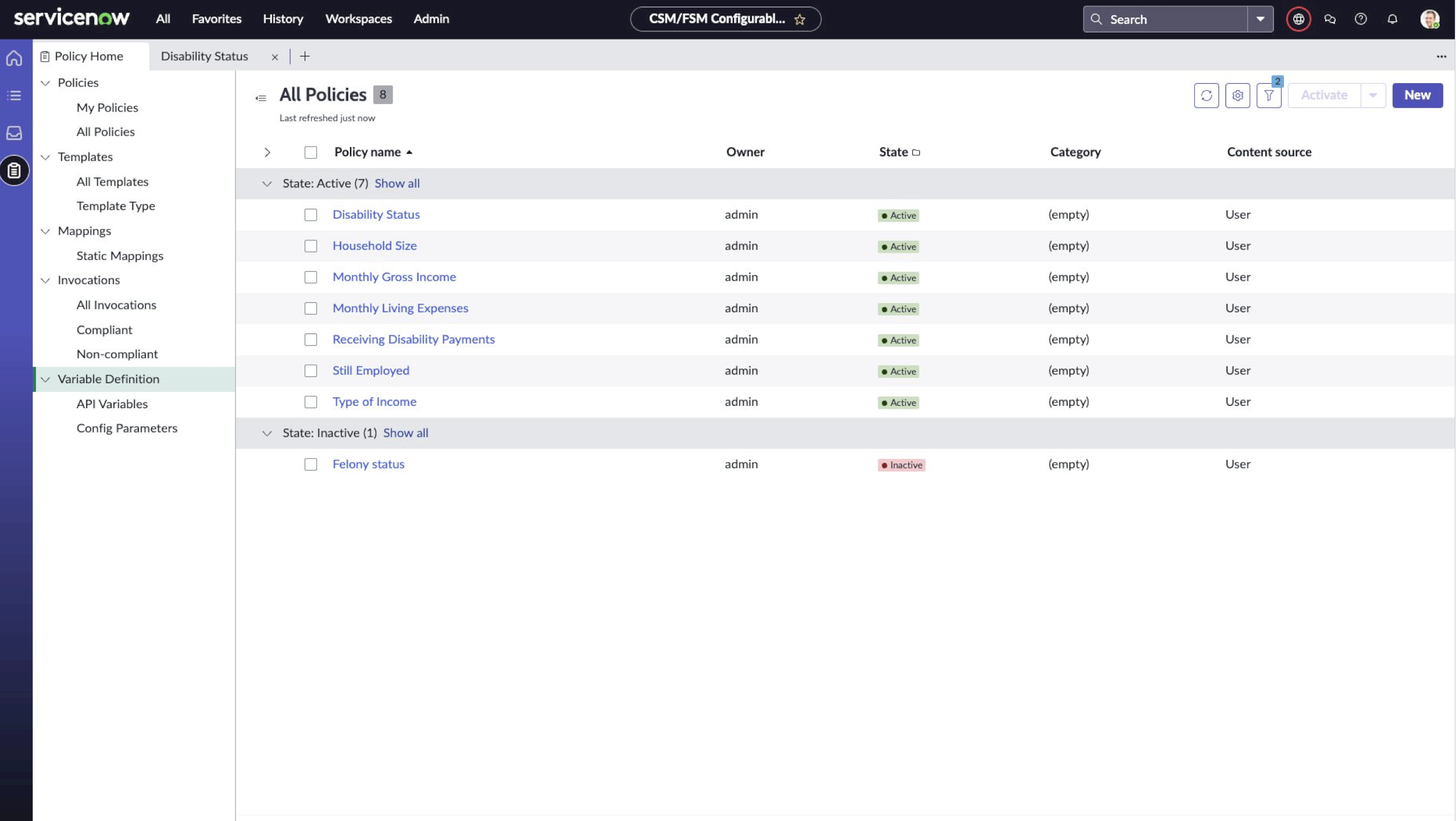Open the Felony status policy link
Screen dimensions: 1456x821
(368, 464)
